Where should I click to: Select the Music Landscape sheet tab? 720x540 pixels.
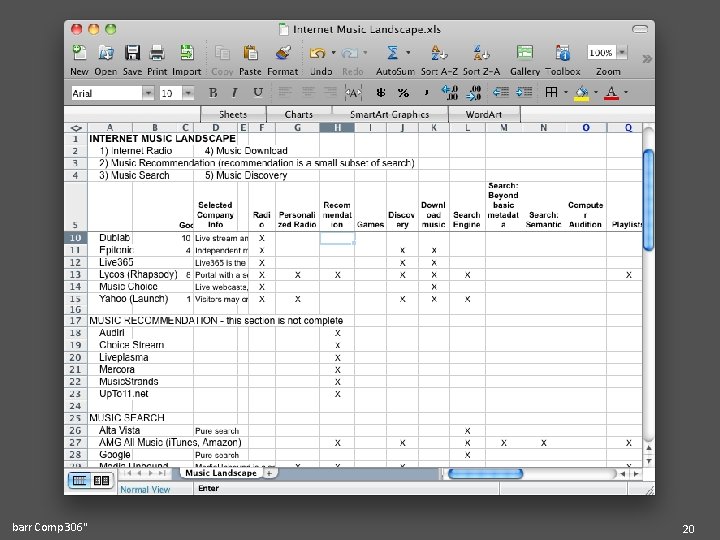[x=221, y=473]
